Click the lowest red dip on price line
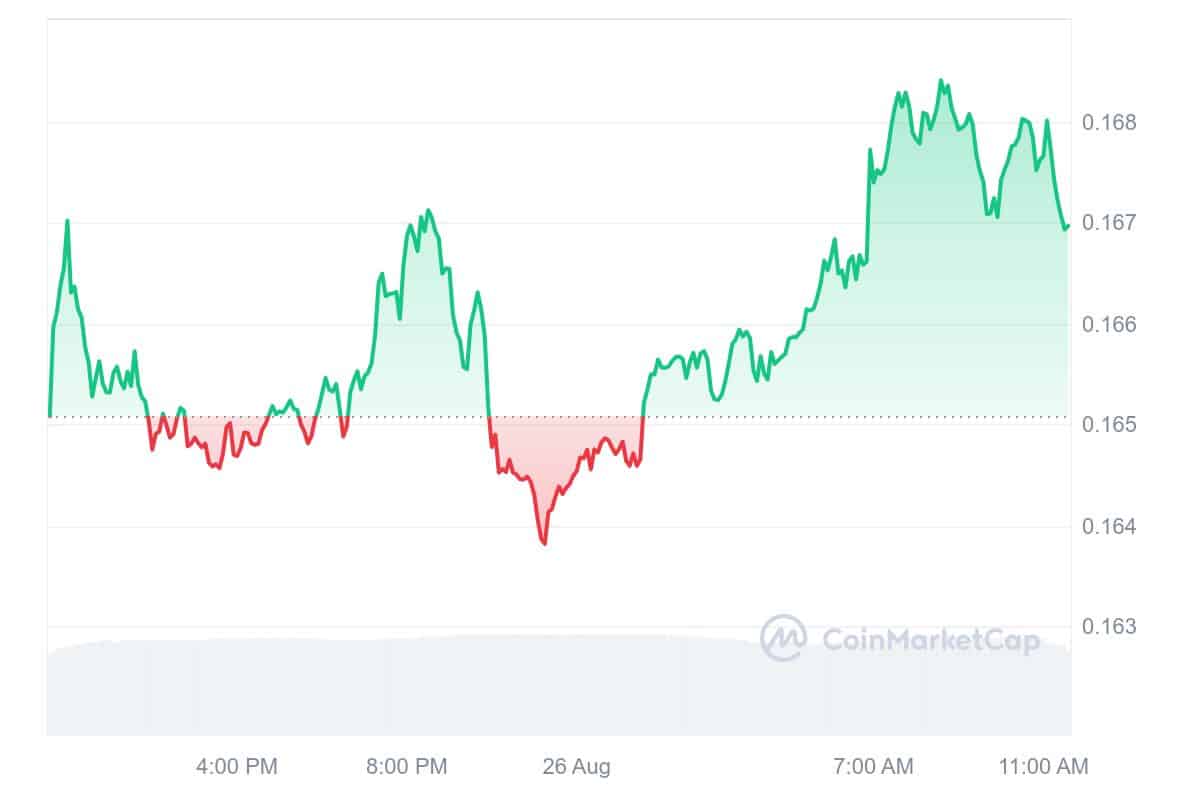The height and width of the screenshot is (800, 1200). 543,543
